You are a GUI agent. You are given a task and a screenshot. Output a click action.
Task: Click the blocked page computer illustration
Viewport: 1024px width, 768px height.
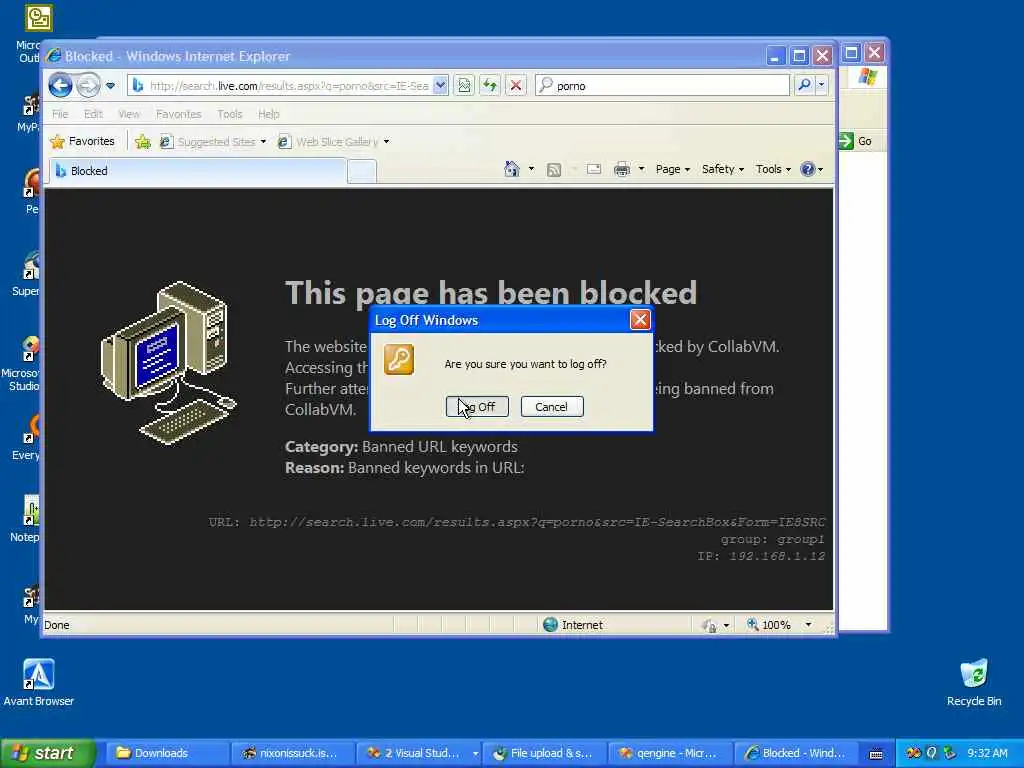pyautogui.click(x=169, y=363)
